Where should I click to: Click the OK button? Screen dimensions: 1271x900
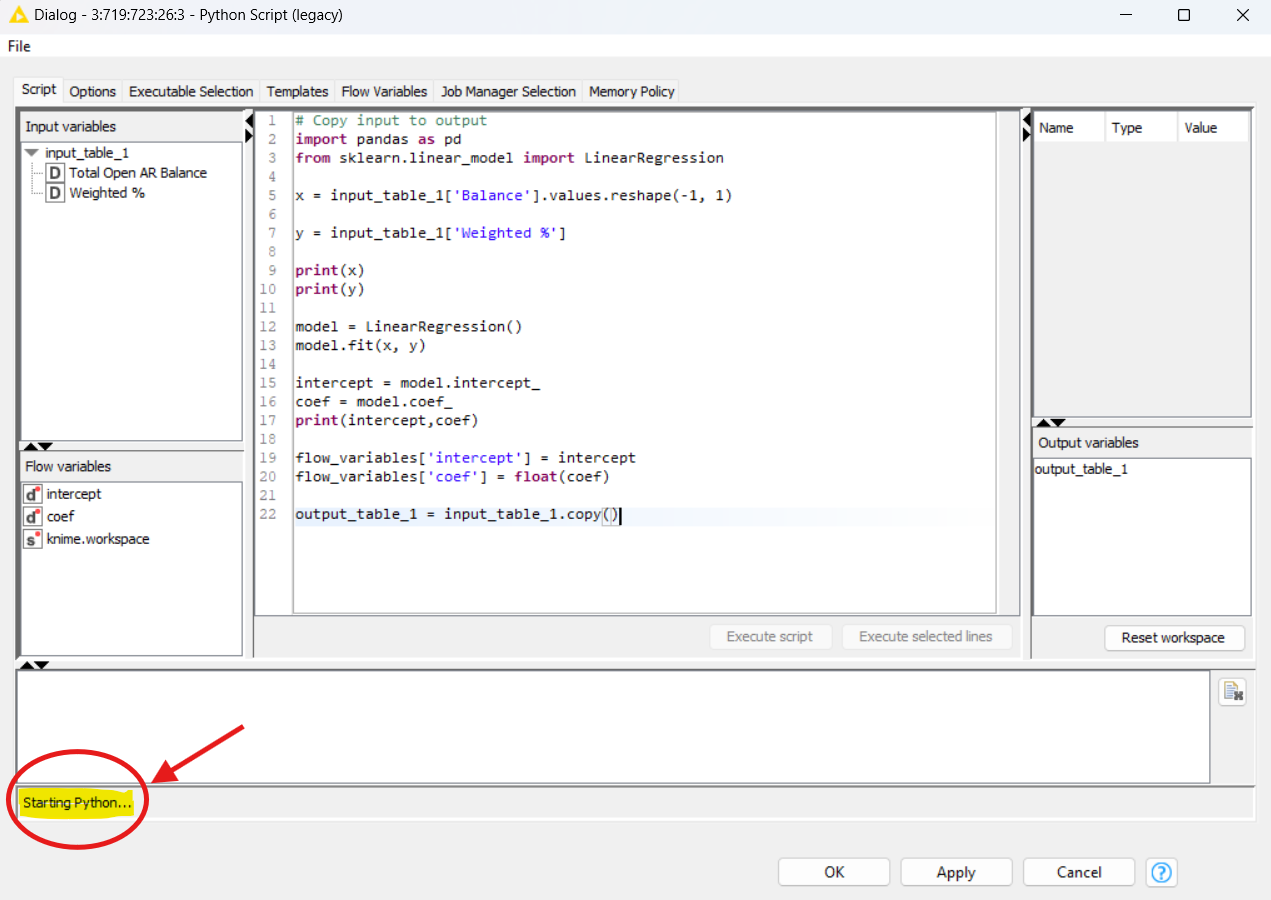click(x=834, y=872)
